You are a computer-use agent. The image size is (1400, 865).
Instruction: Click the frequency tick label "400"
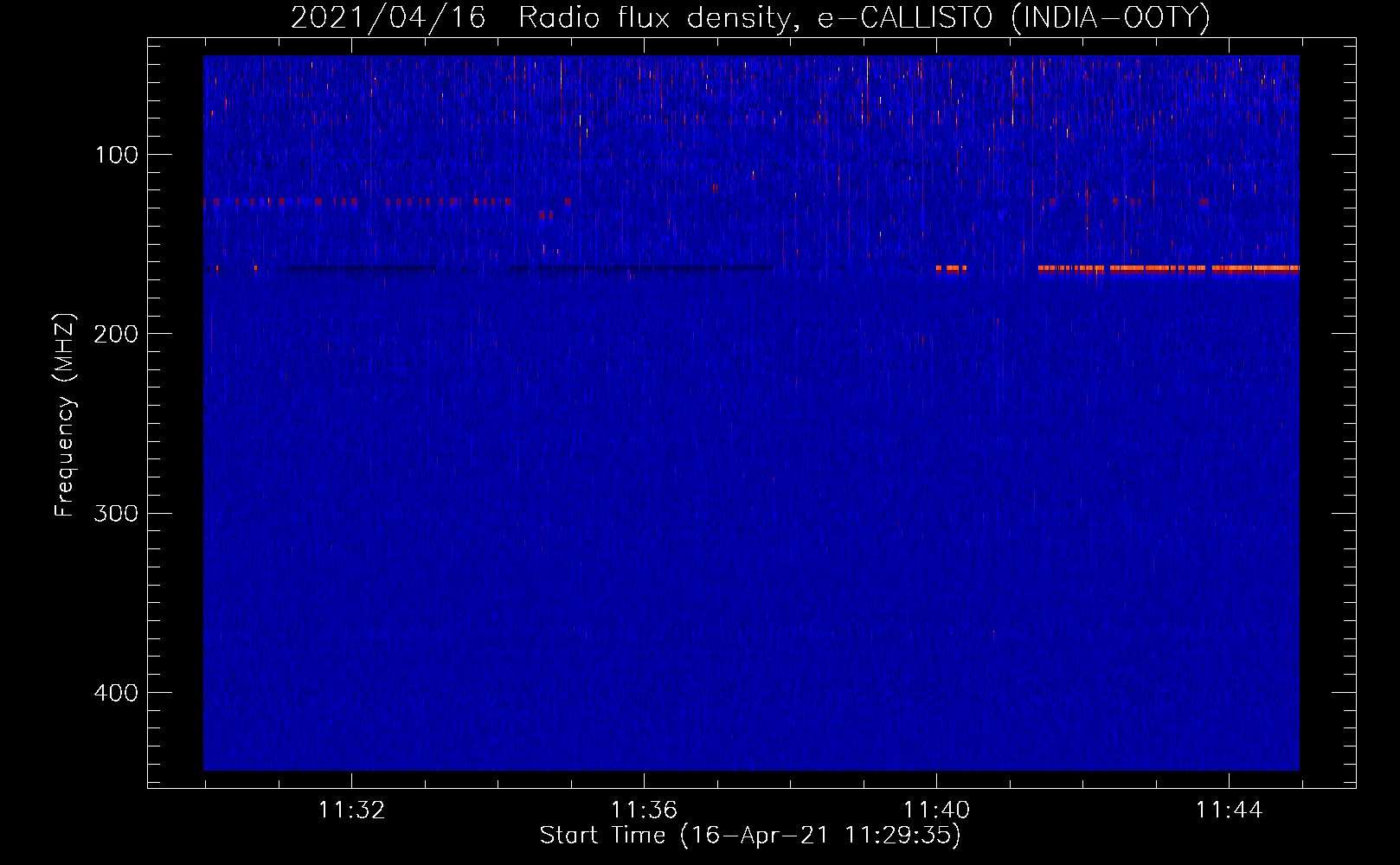(x=116, y=693)
